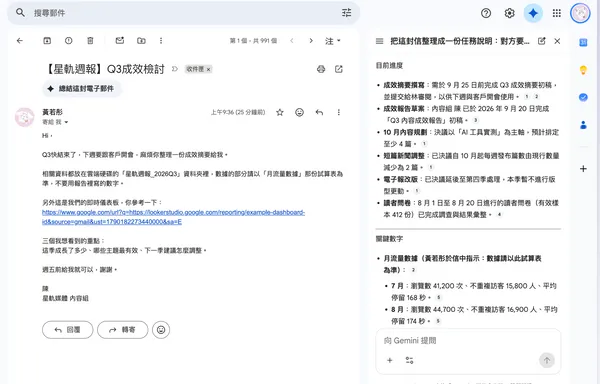Archive this email

pyautogui.click(x=47, y=41)
